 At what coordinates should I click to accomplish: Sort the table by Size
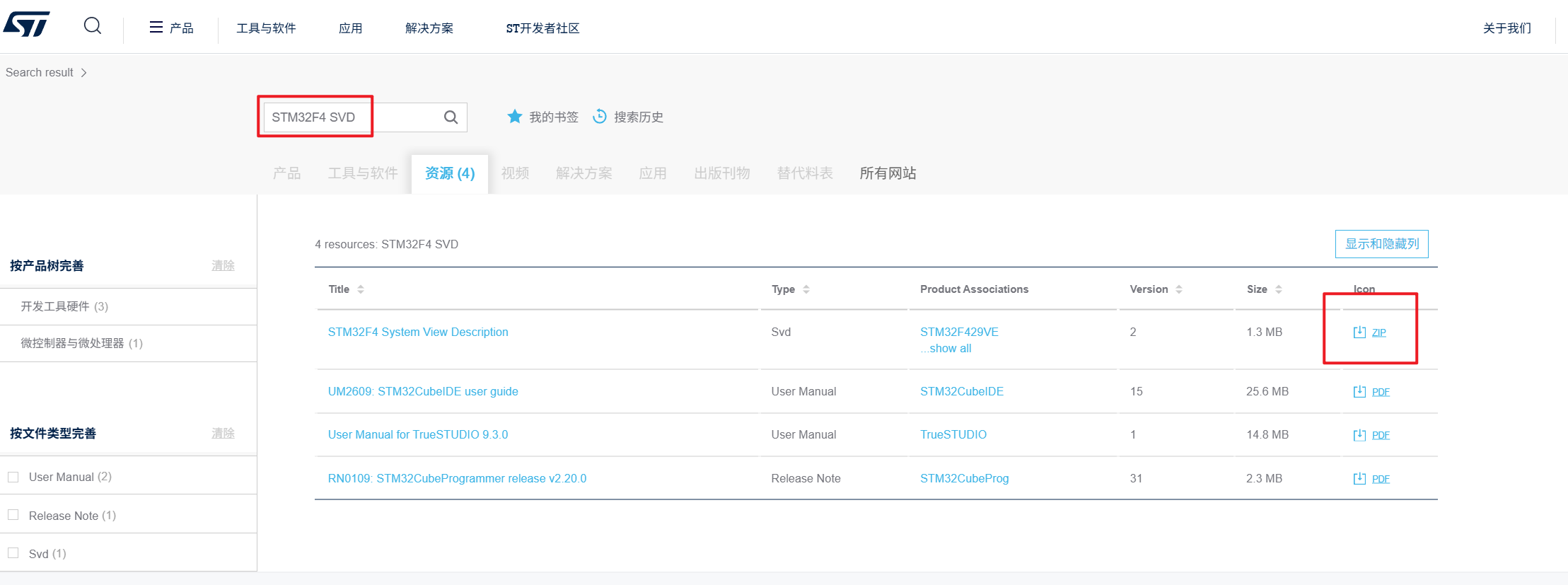(x=1279, y=289)
